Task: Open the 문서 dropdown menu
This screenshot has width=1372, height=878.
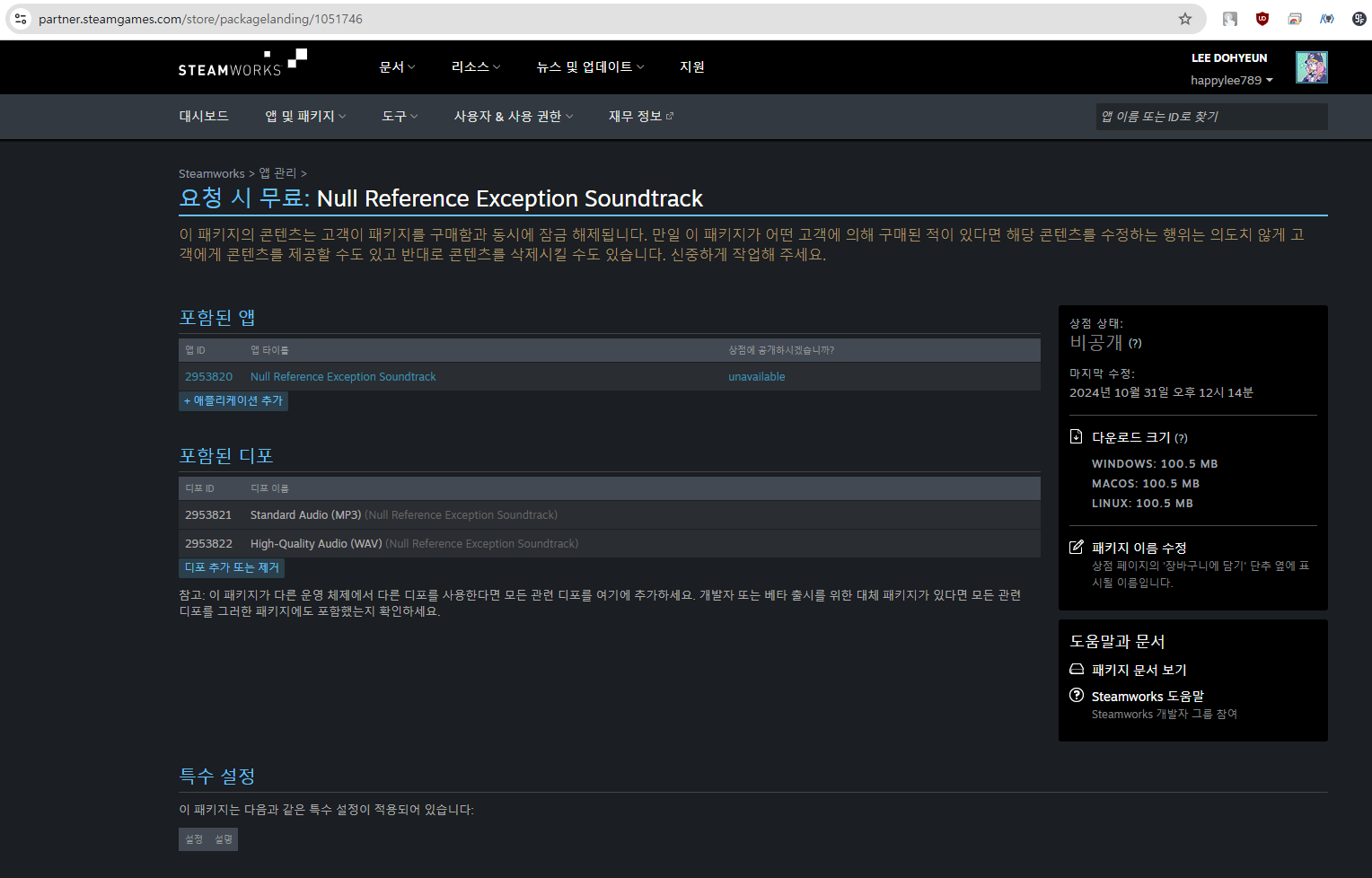Action: (x=397, y=66)
